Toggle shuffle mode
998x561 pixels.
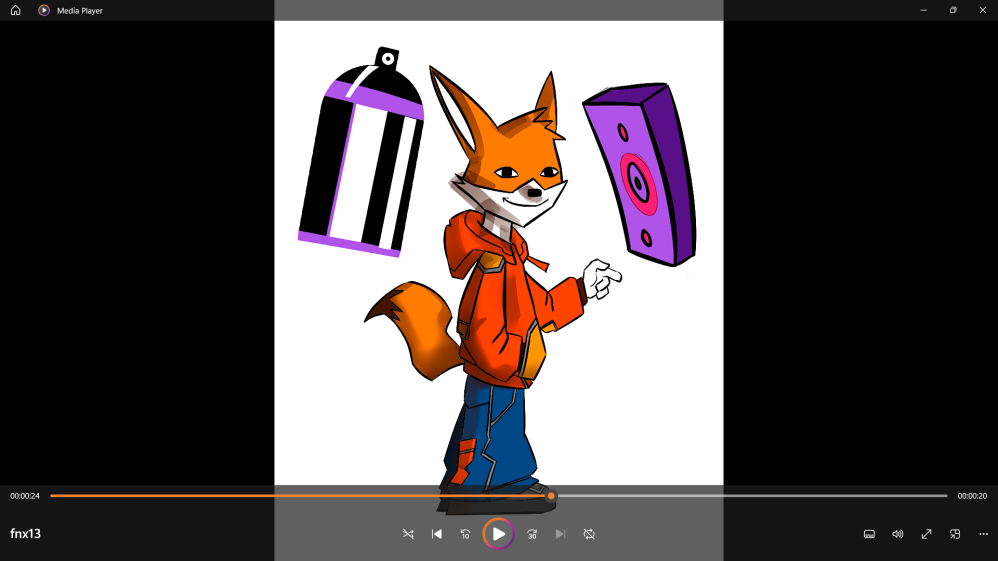coord(408,534)
